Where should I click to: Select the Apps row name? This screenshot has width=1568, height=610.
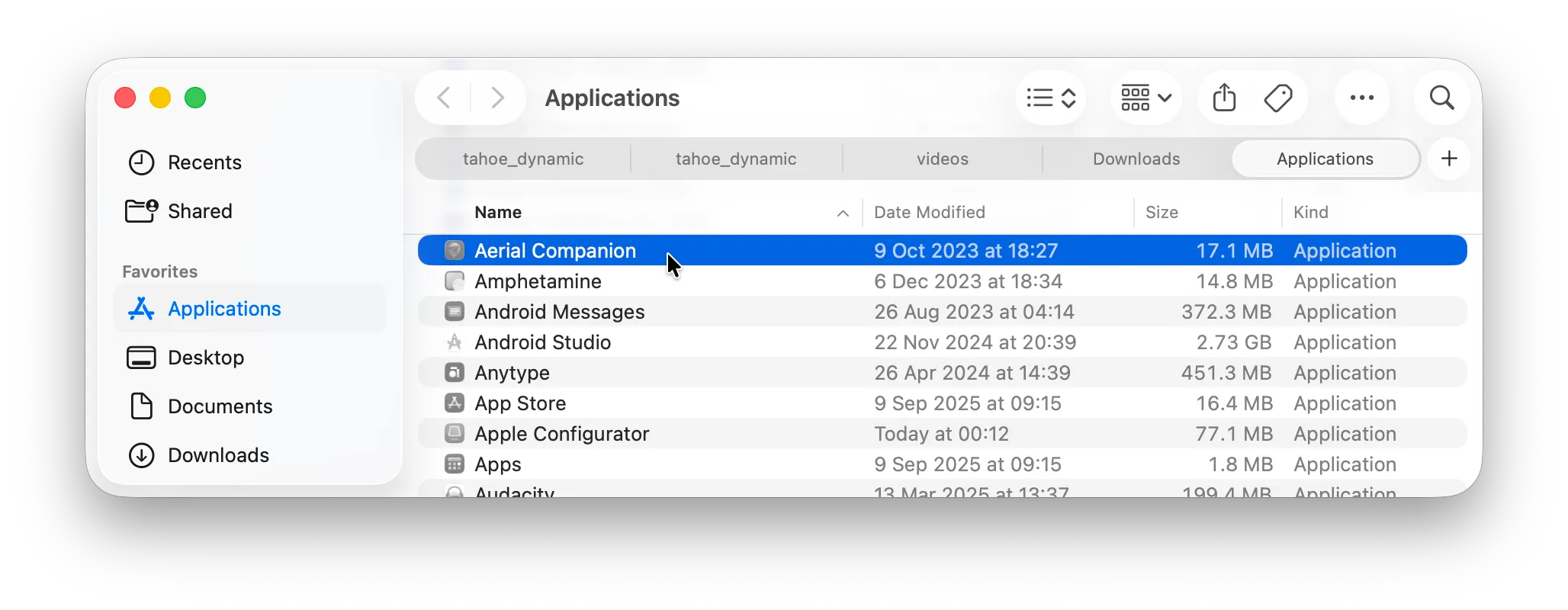498,464
